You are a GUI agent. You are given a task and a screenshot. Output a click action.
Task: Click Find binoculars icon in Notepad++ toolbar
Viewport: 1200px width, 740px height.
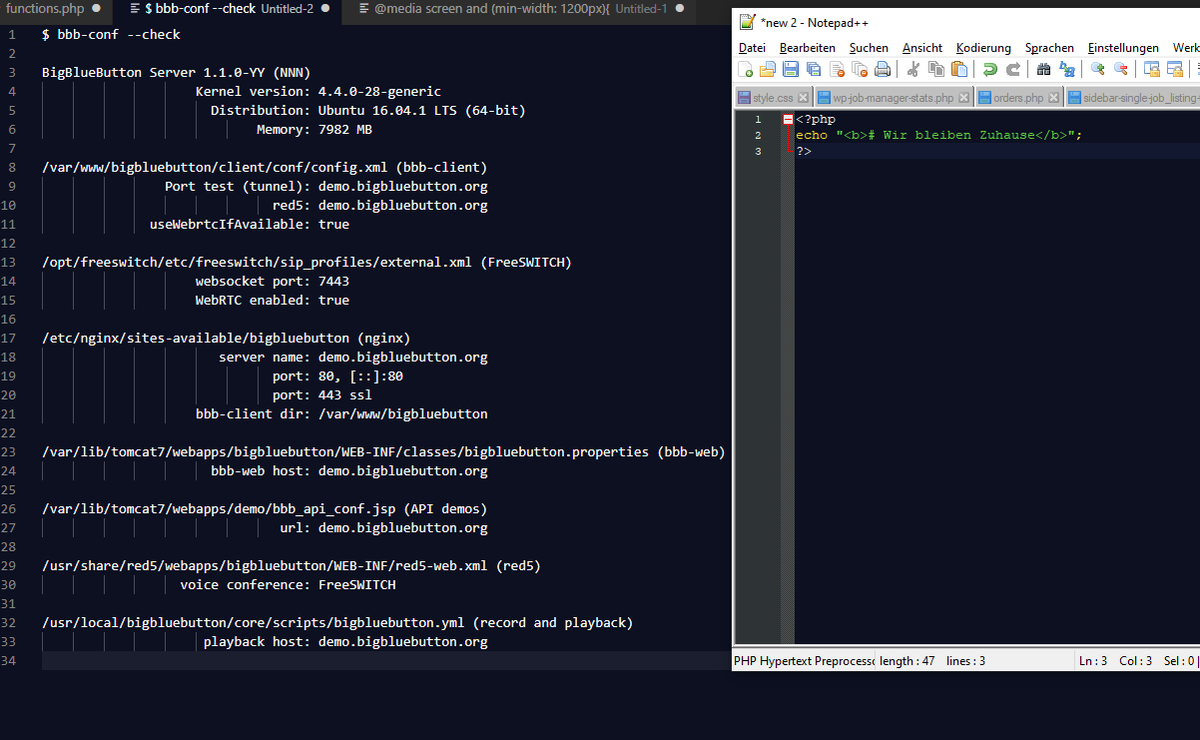1043,69
